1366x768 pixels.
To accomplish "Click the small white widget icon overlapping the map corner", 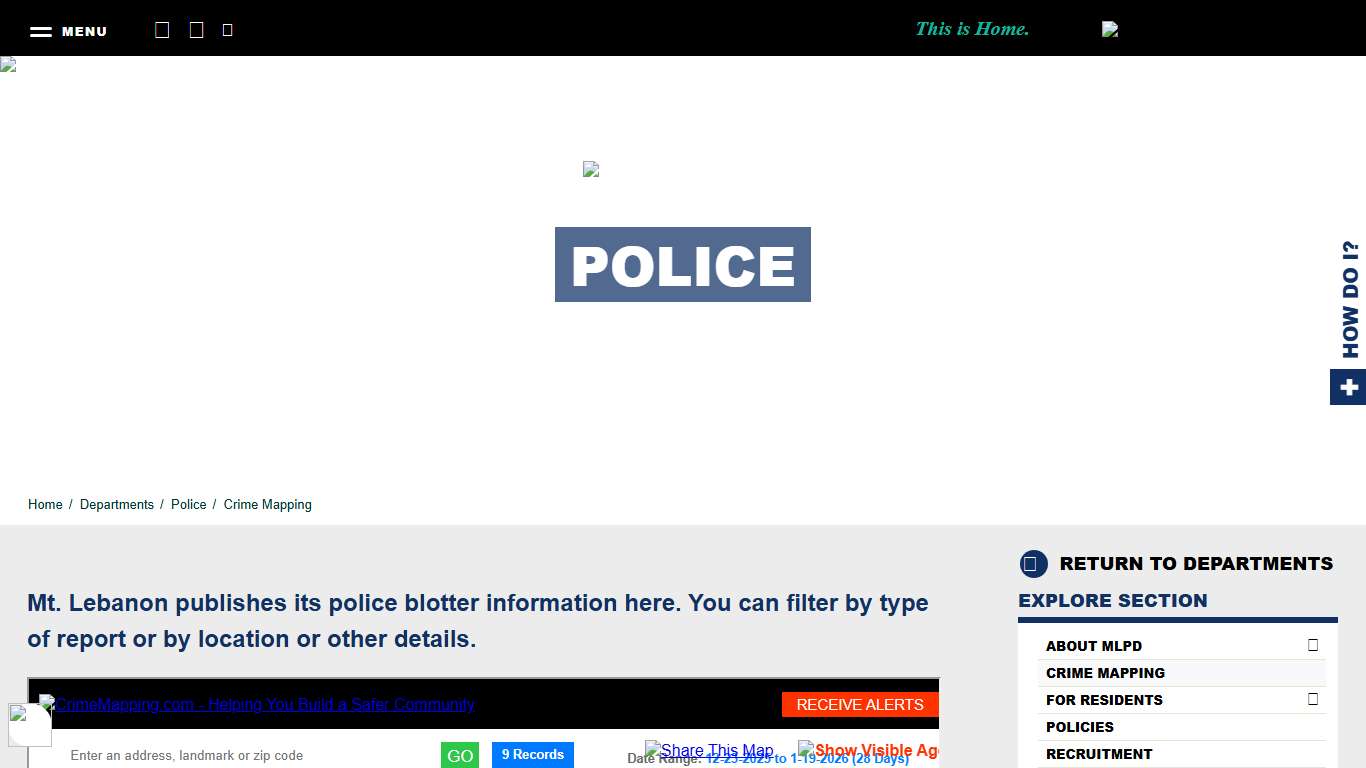I will point(29,724).
